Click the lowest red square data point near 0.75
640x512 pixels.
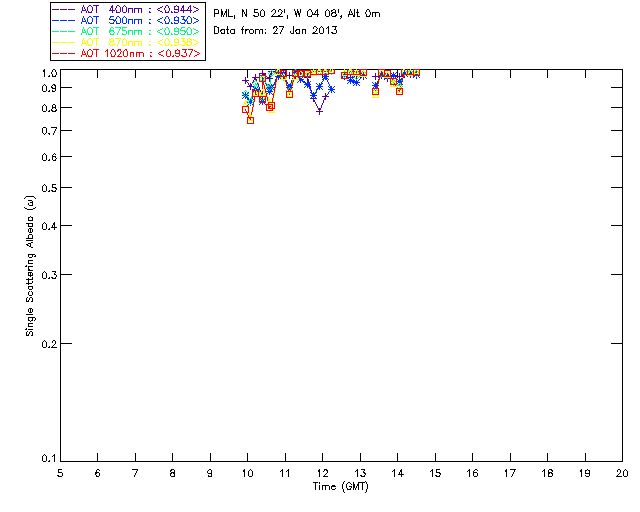coord(251,120)
